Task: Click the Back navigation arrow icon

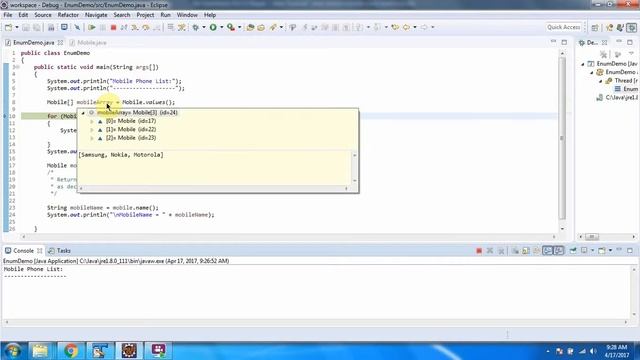Action: [x=406, y=27]
